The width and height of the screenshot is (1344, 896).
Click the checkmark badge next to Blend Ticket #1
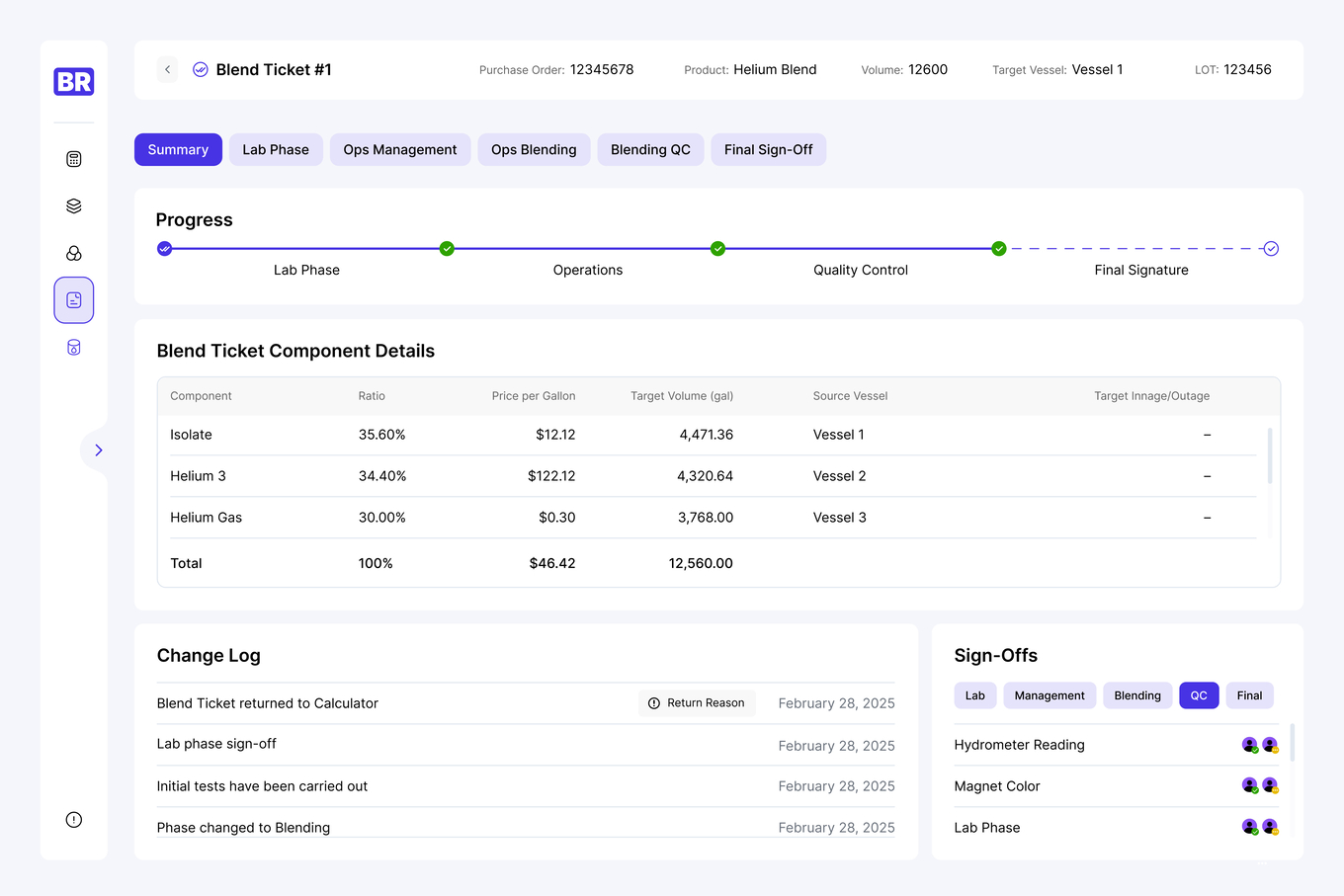(200, 69)
